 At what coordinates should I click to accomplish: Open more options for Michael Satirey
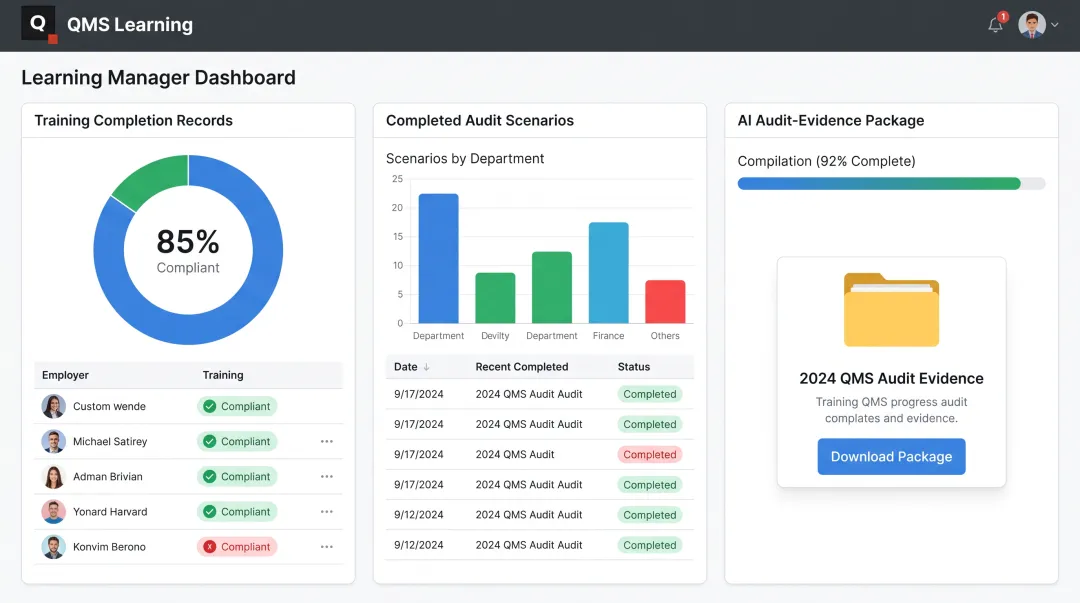coord(326,442)
